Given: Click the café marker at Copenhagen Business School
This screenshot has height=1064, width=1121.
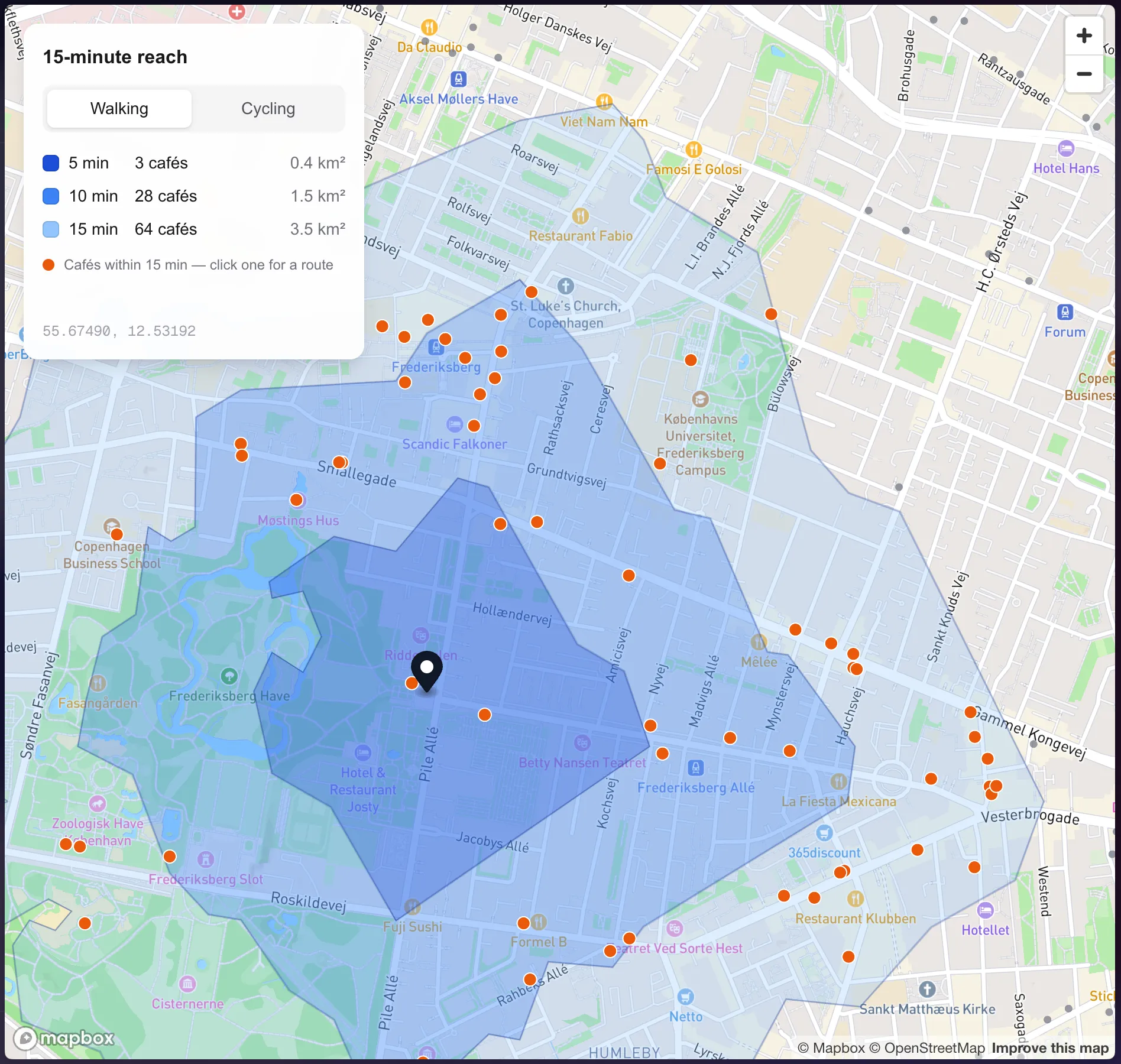Looking at the screenshot, I should pyautogui.click(x=117, y=534).
